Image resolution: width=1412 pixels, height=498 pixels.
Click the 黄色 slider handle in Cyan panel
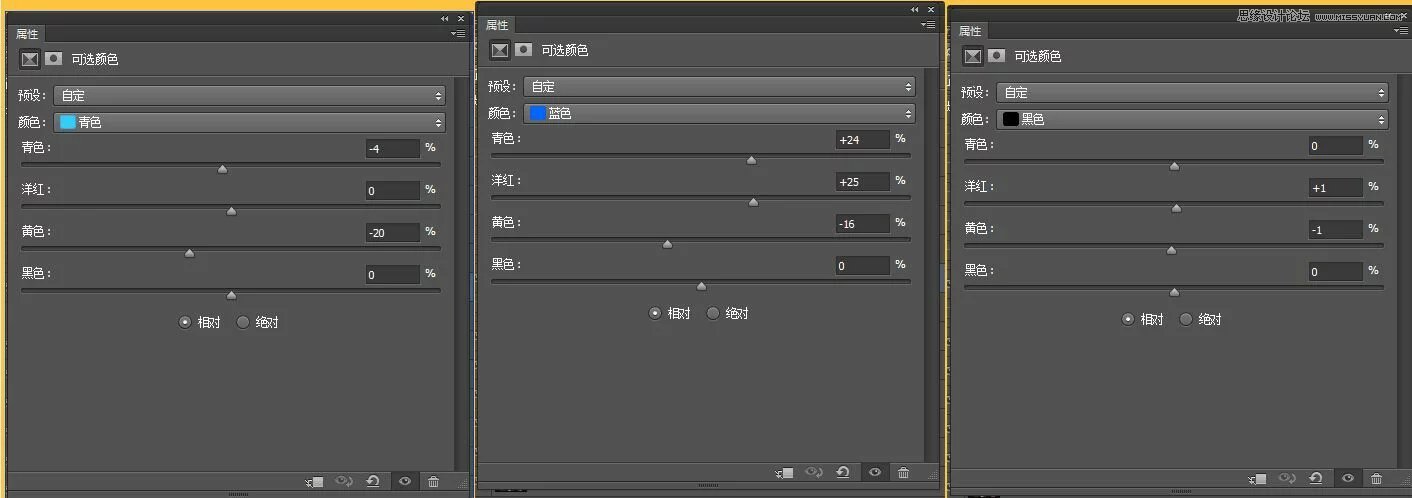coord(189,253)
